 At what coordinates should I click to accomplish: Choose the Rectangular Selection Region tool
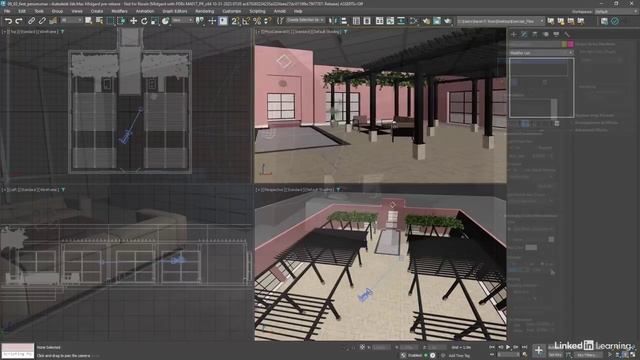(x=110, y=20)
